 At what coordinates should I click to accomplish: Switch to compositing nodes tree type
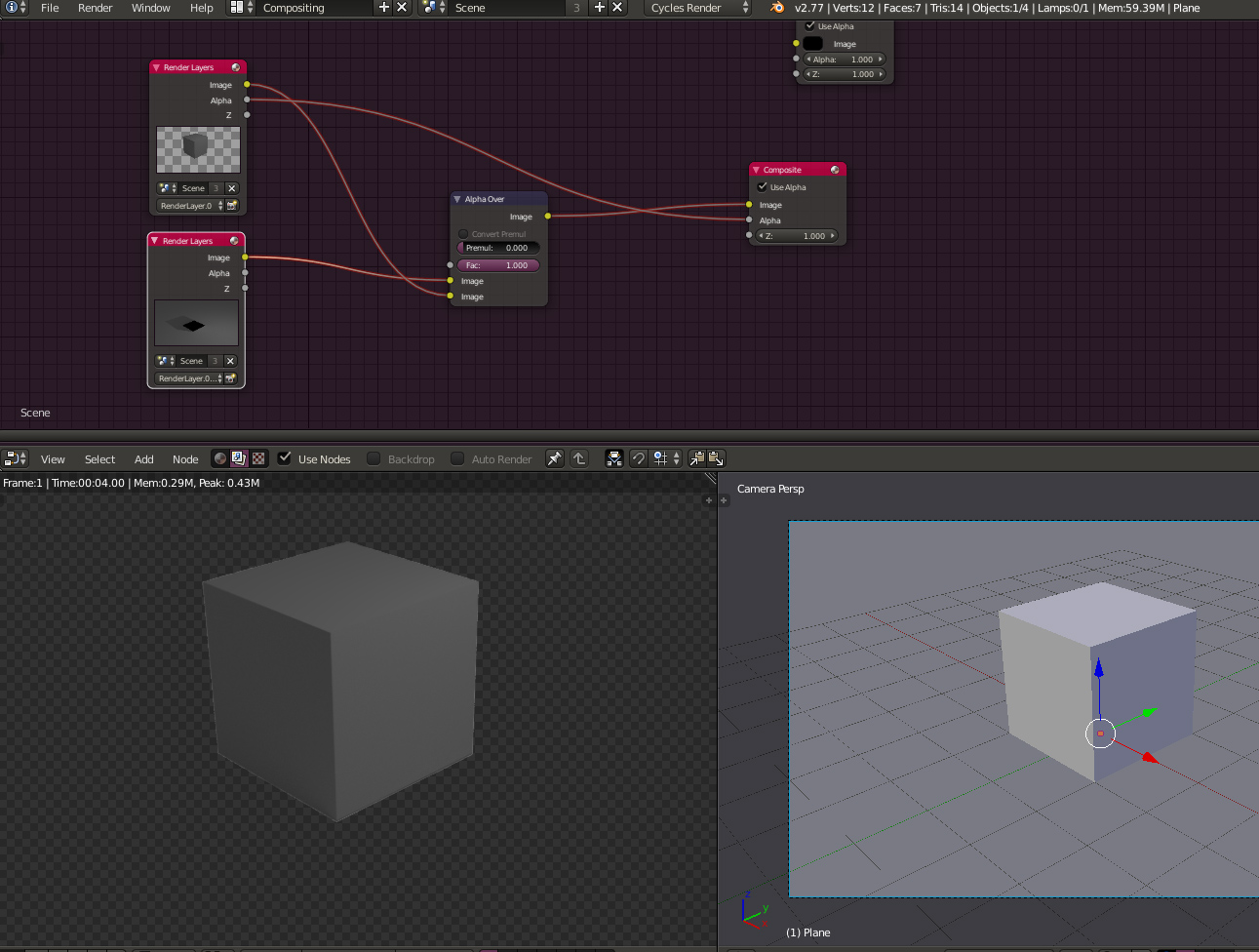(x=239, y=458)
